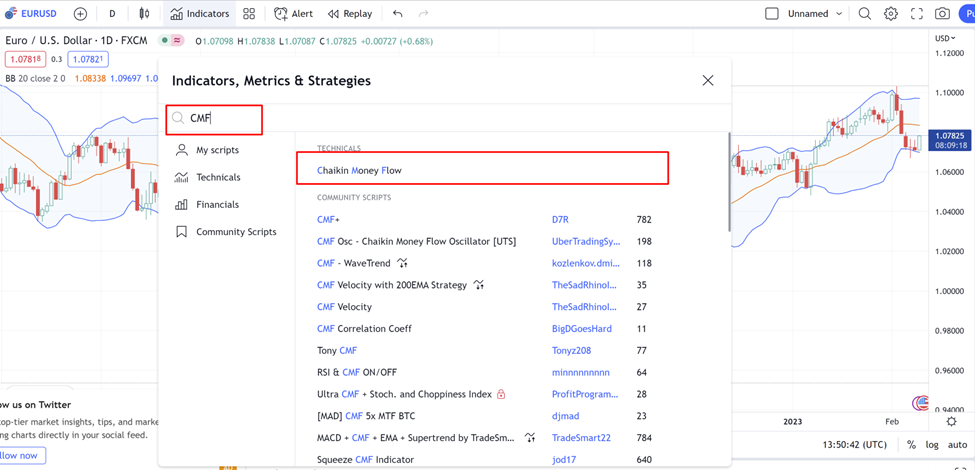Open author kozlenkov.dmi profile link
Screen dimensions: 975x470
(x=586, y=263)
